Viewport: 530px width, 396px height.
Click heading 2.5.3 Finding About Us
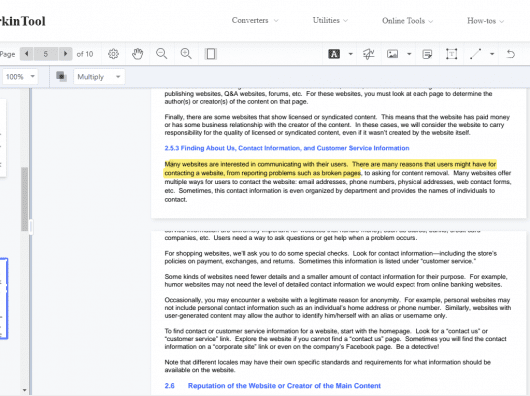pyautogui.click(x=287, y=148)
